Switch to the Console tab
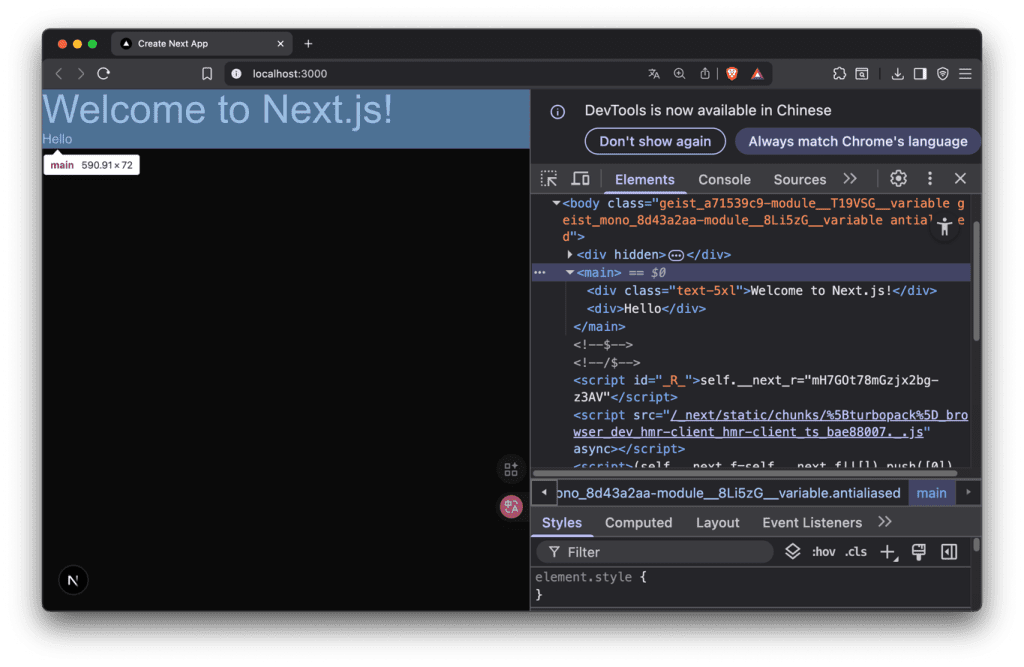Screen dimensions: 1024x667 (x=724, y=180)
